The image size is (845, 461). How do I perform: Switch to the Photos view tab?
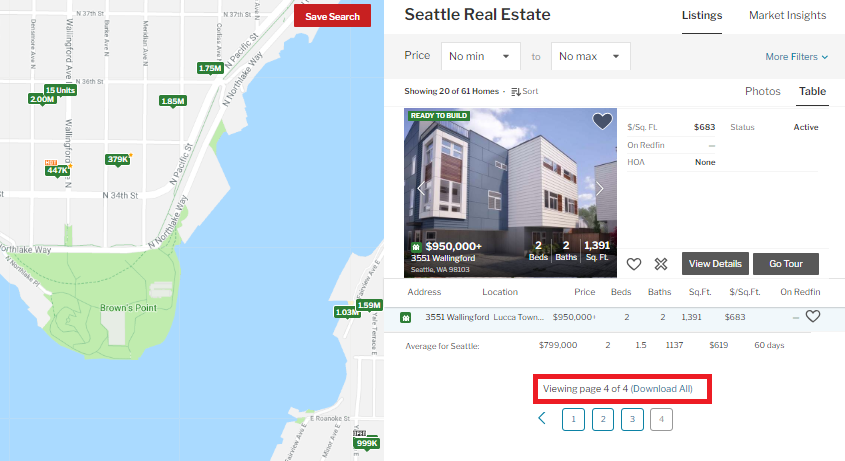[763, 91]
